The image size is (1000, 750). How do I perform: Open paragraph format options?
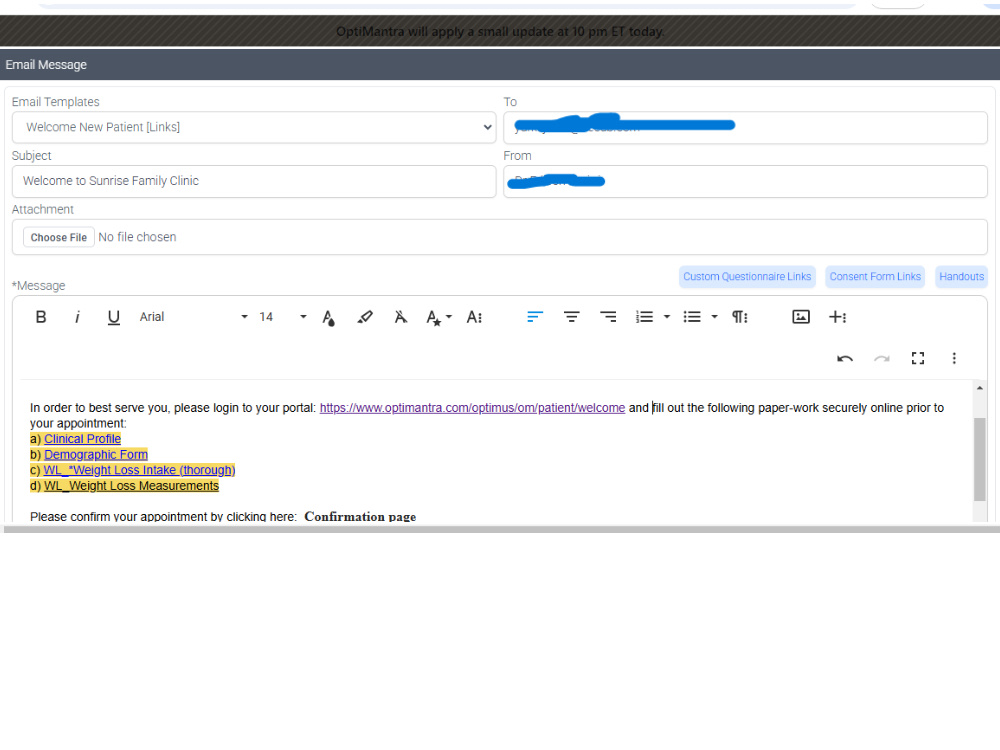[739, 317]
